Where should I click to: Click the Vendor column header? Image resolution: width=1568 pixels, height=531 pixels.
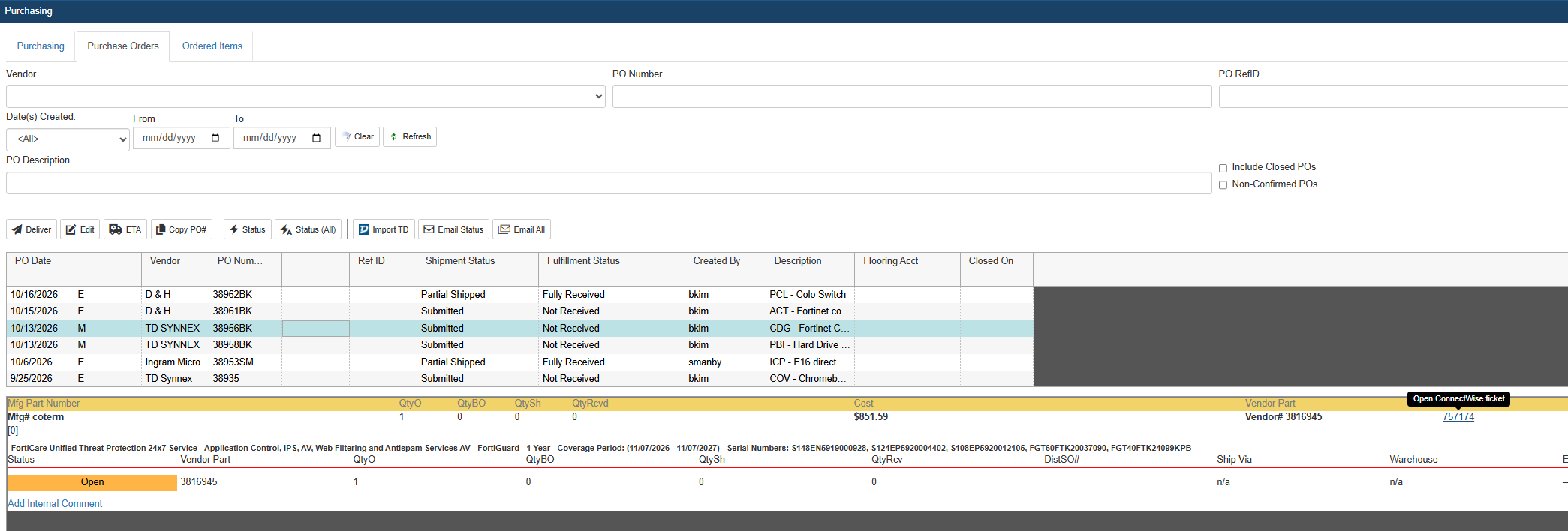click(x=175, y=268)
